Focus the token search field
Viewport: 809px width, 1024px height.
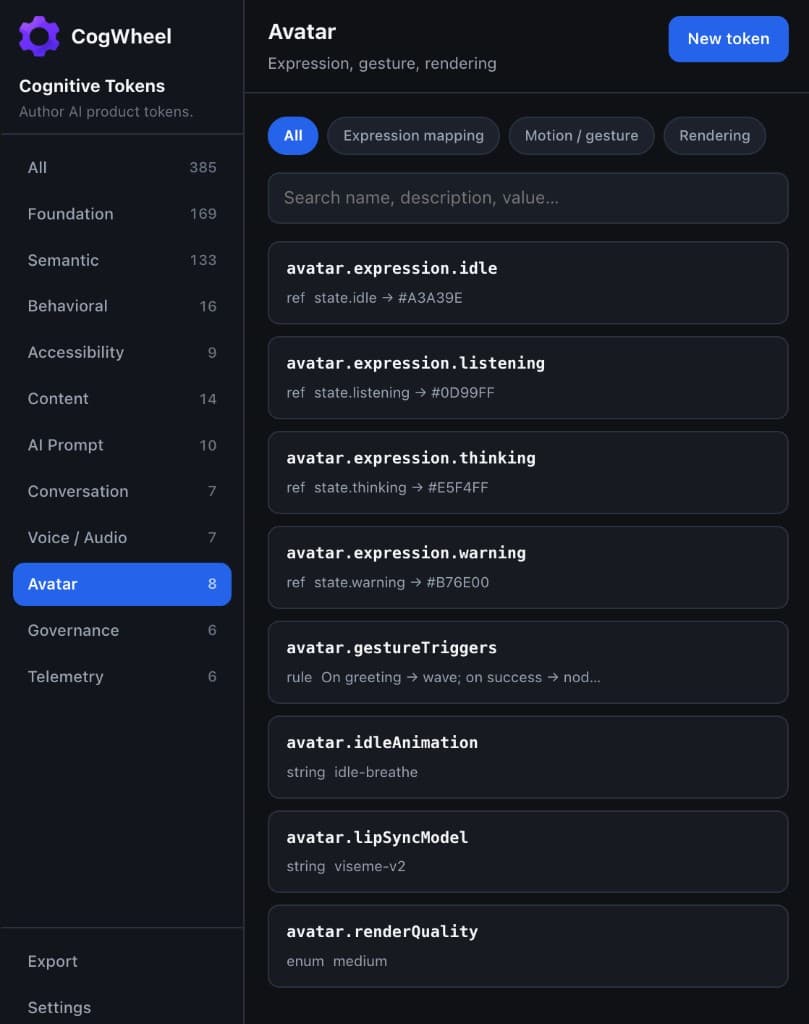(x=528, y=198)
